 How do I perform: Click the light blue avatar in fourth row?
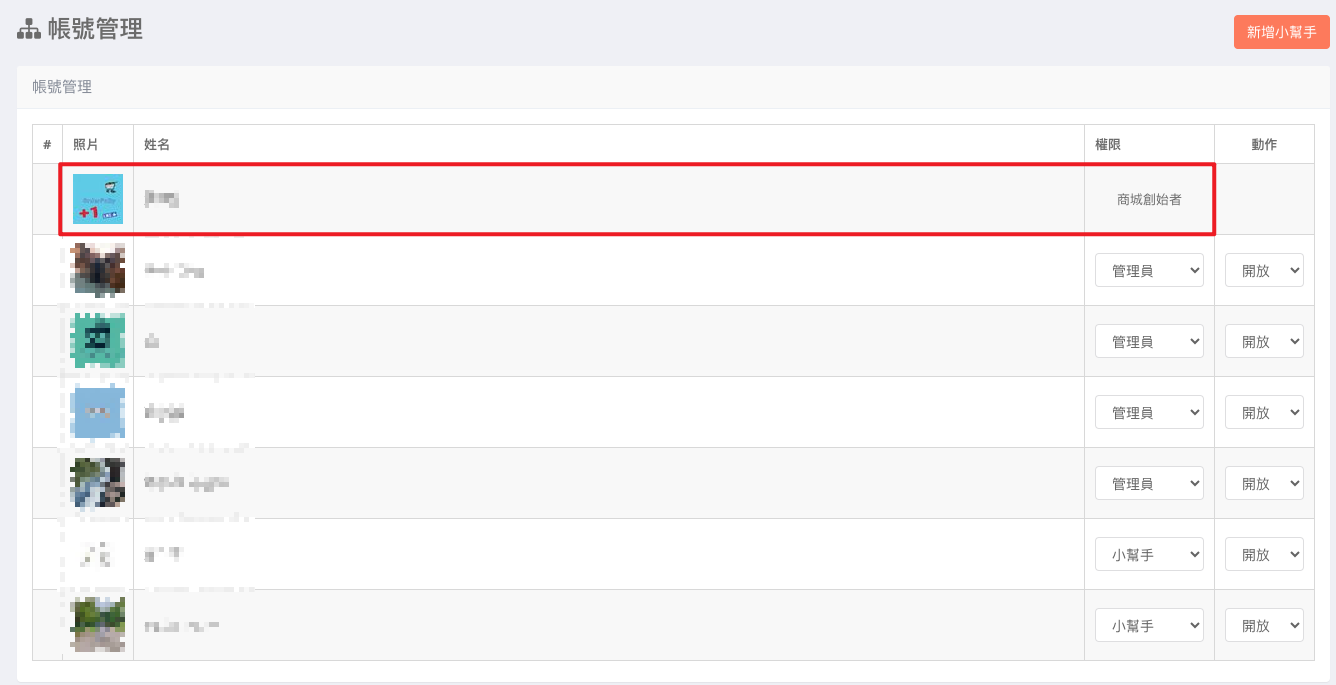pos(98,412)
